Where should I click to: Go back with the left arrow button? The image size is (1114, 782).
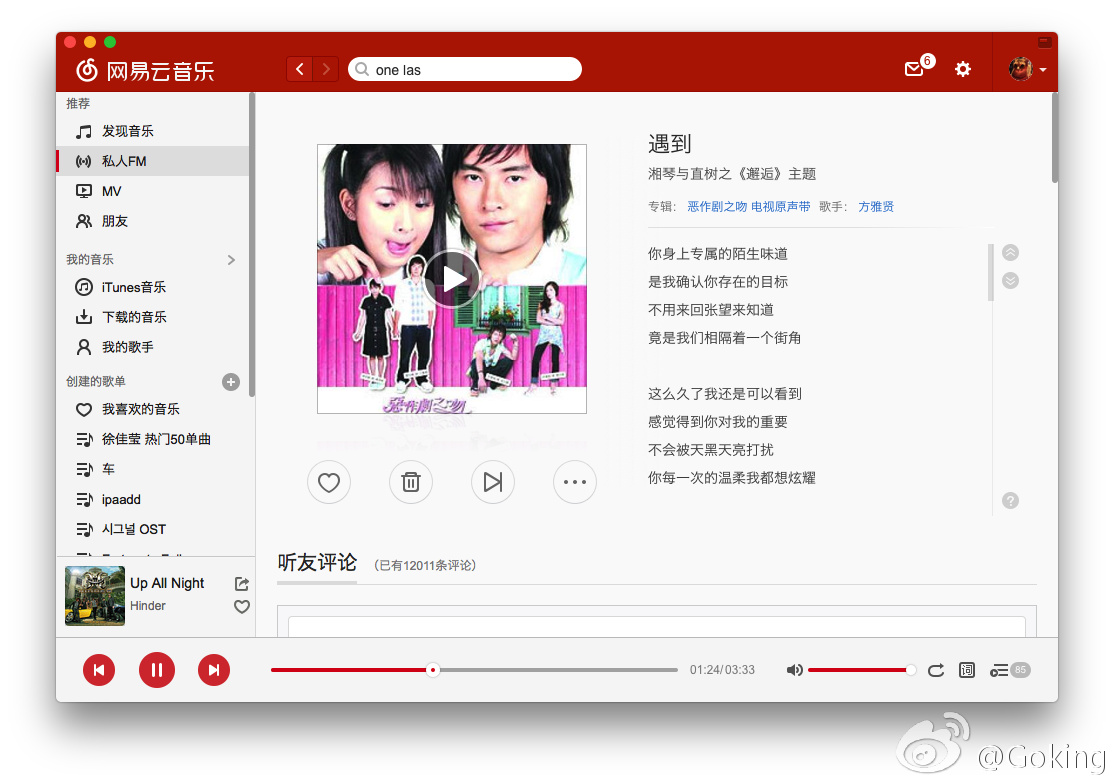click(300, 69)
